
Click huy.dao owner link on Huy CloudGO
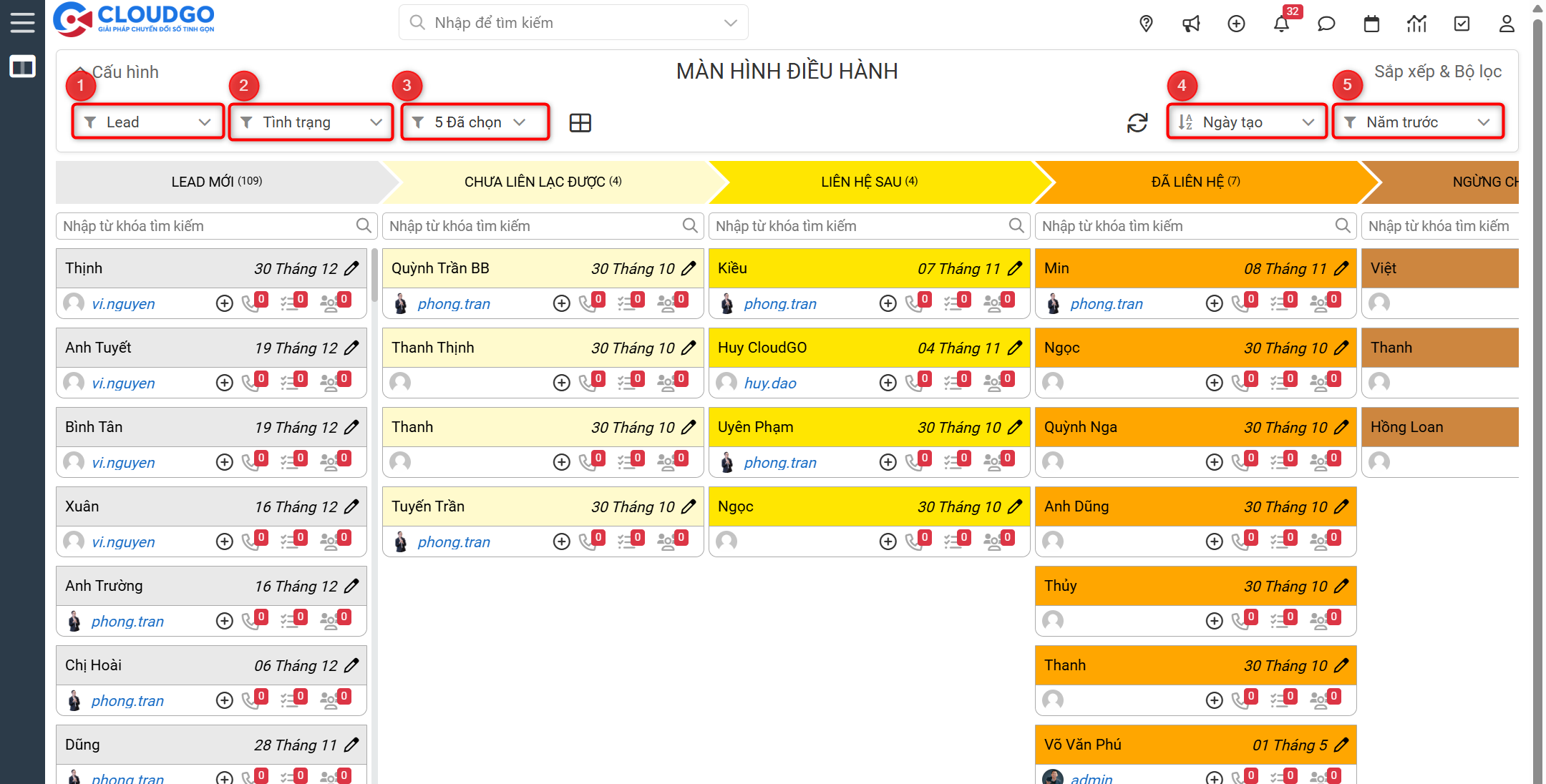(770, 383)
